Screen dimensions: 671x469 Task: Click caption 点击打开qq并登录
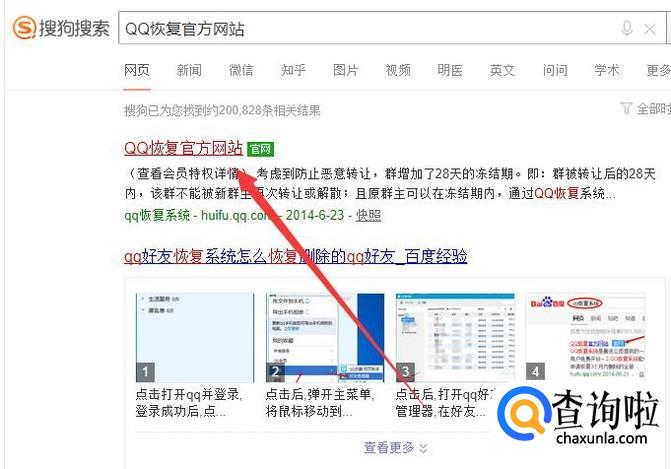click(x=189, y=403)
